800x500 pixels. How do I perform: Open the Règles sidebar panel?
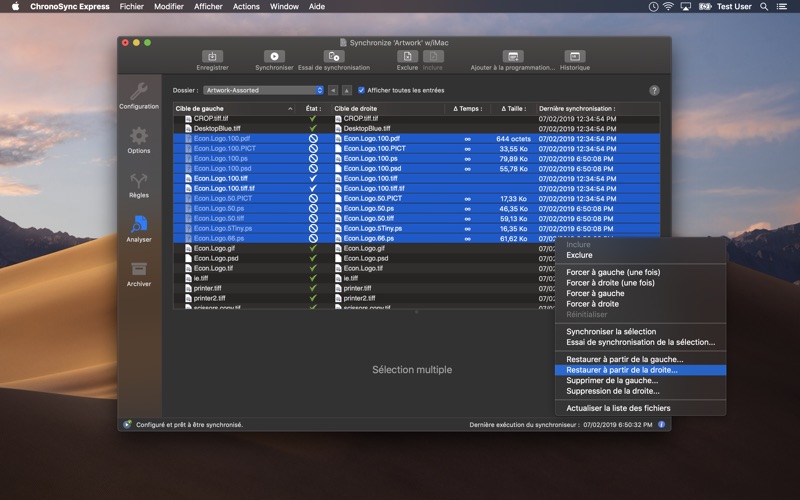tap(139, 185)
